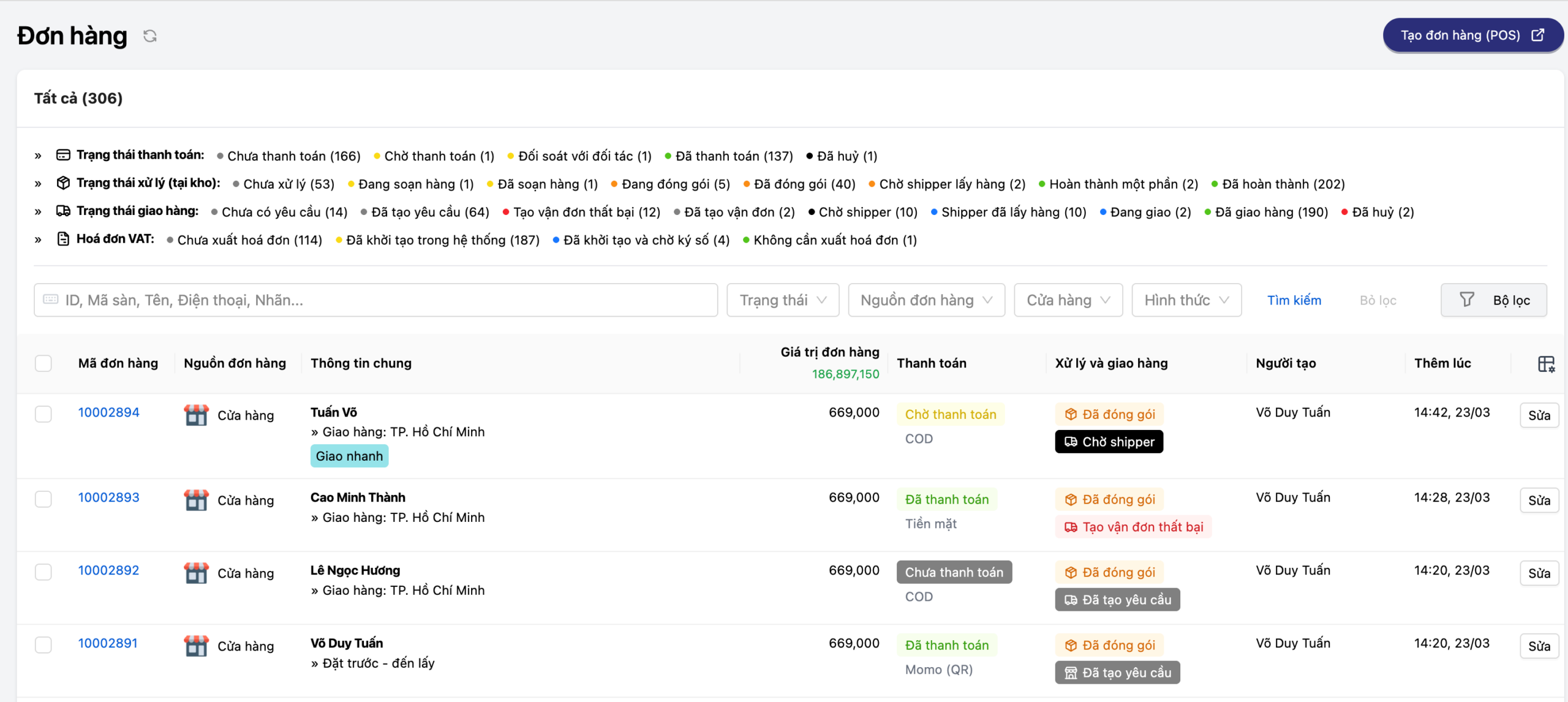Select the Tất cả (306) tab
Viewport: 1568px width, 702px height.
pos(78,98)
